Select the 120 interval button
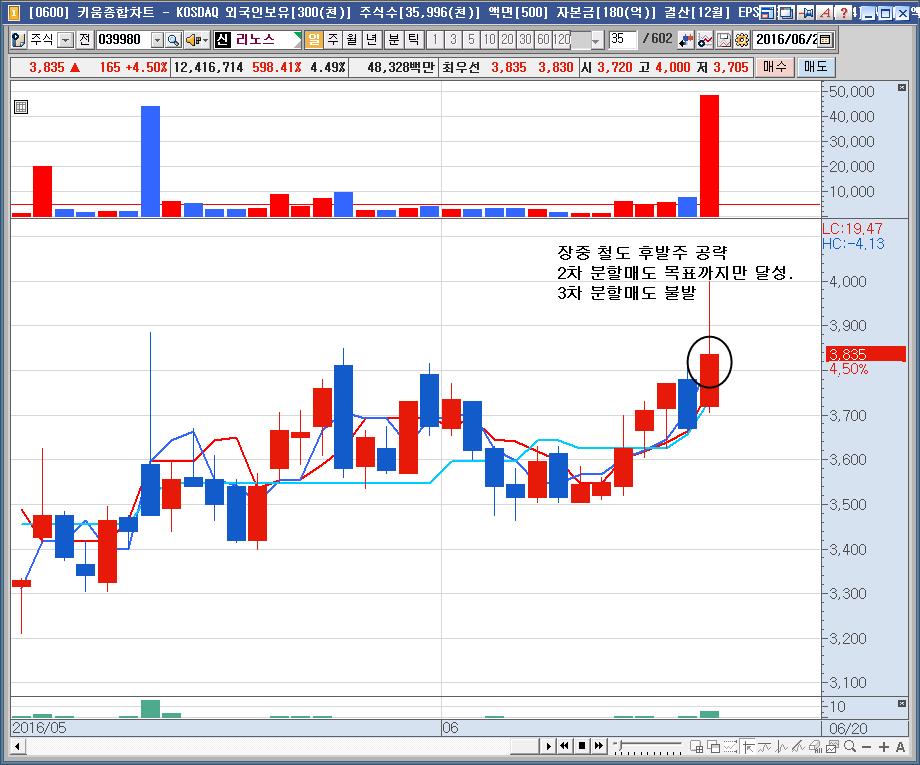The height and width of the screenshot is (765, 920). pyautogui.click(x=562, y=40)
